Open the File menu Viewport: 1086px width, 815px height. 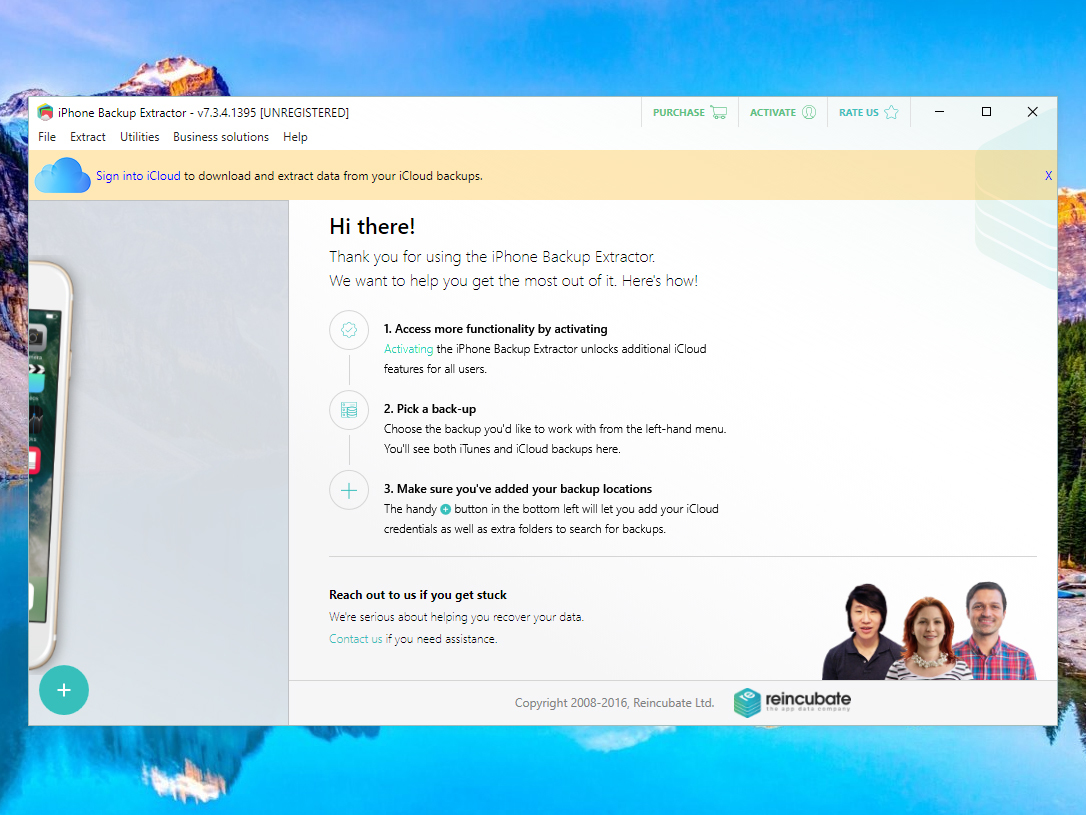(47, 137)
